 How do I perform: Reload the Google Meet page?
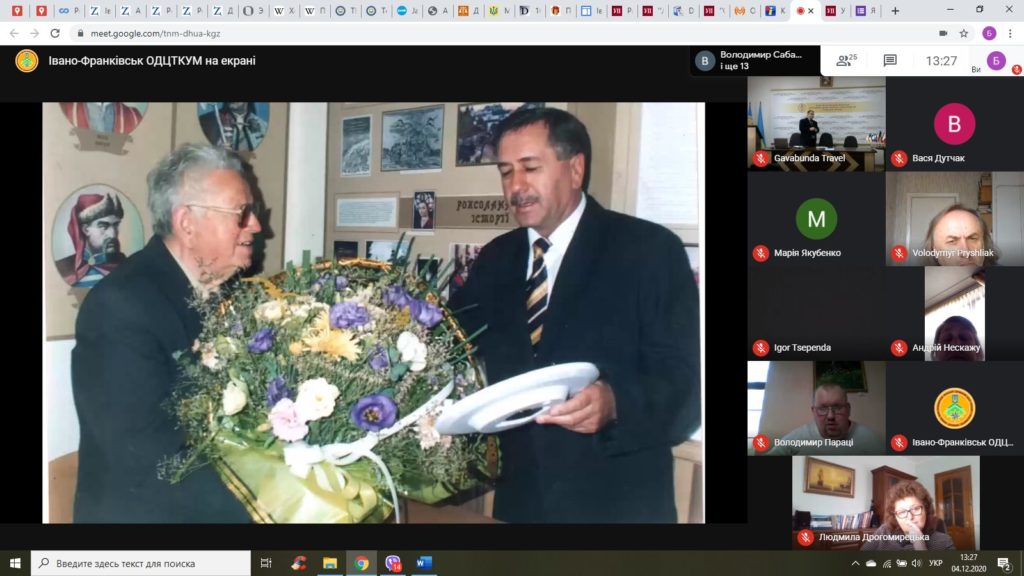54,33
